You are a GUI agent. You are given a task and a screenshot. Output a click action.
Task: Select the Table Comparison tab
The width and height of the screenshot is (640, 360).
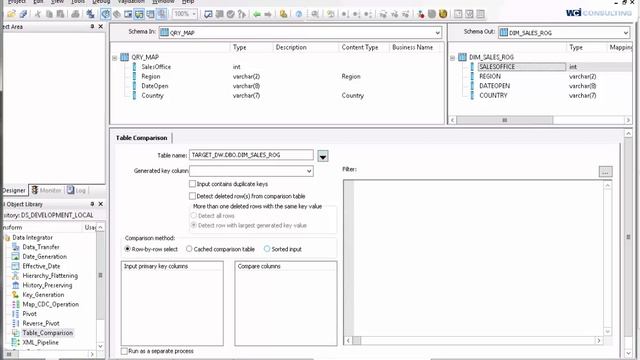point(141,138)
